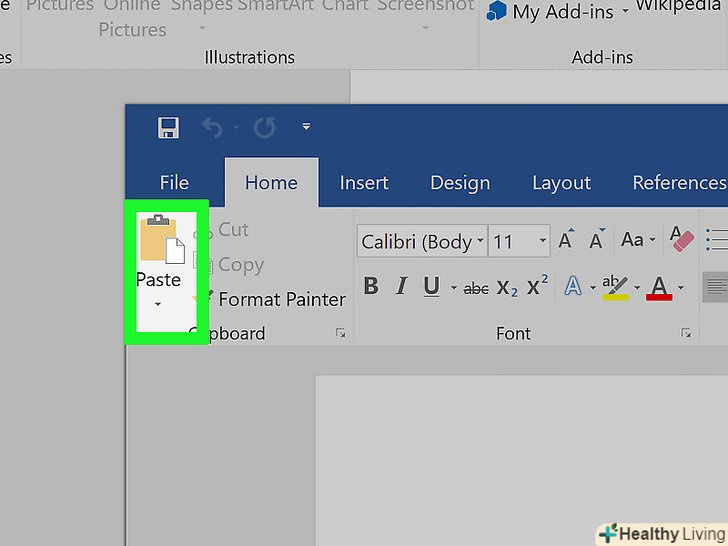The height and width of the screenshot is (546, 728).
Task: Apply Text Effects with the outlined A
Action: coord(573,287)
